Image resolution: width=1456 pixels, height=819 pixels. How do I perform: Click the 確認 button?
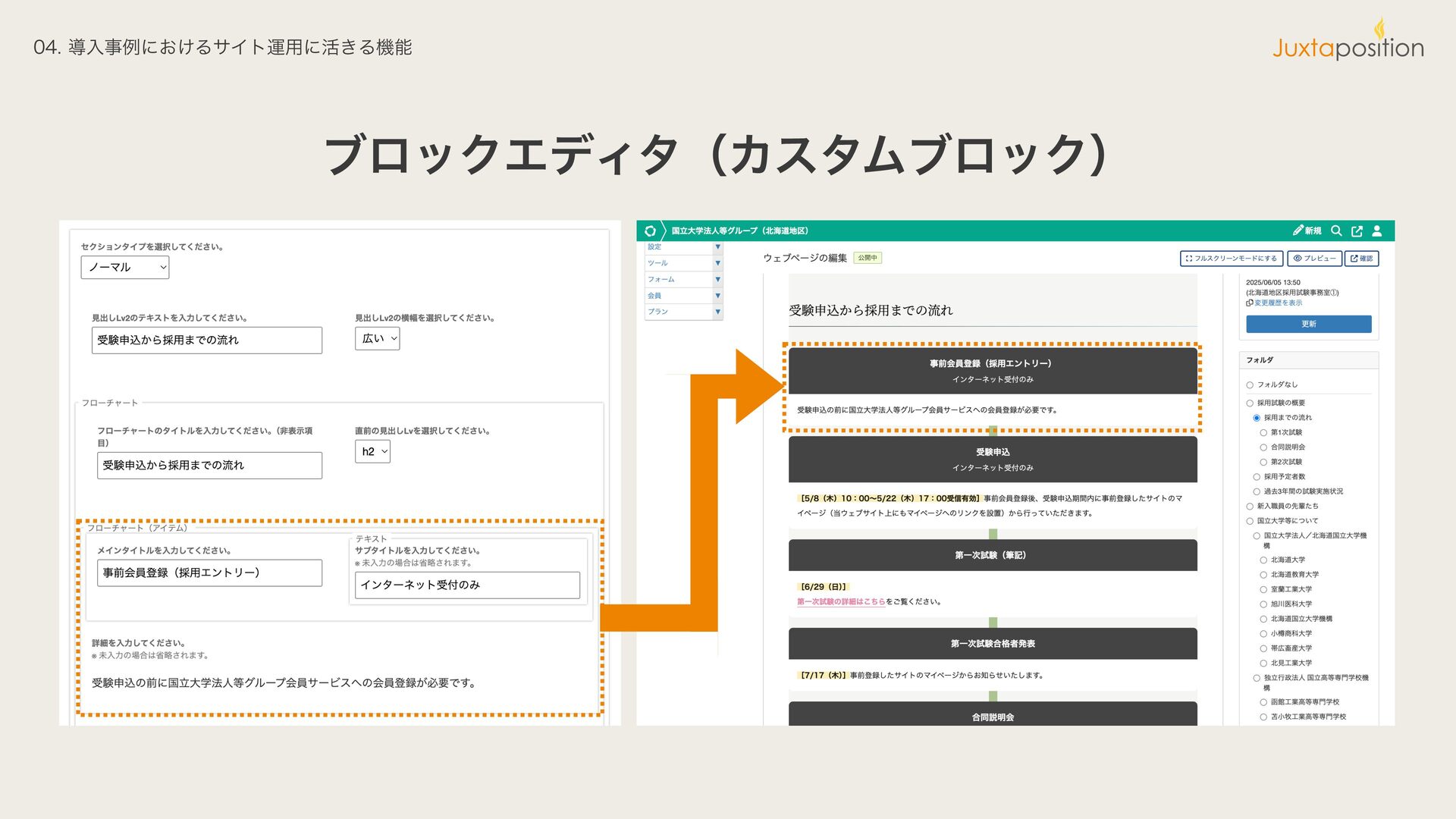[1361, 259]
